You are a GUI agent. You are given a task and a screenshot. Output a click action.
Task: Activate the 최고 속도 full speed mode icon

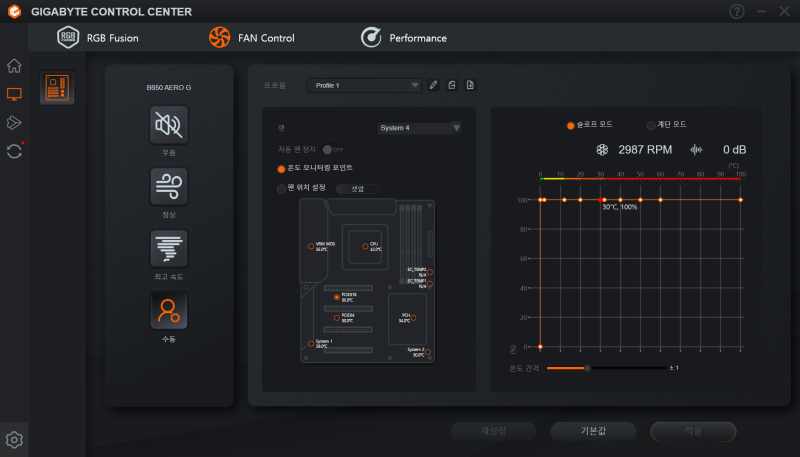[169, 248]
